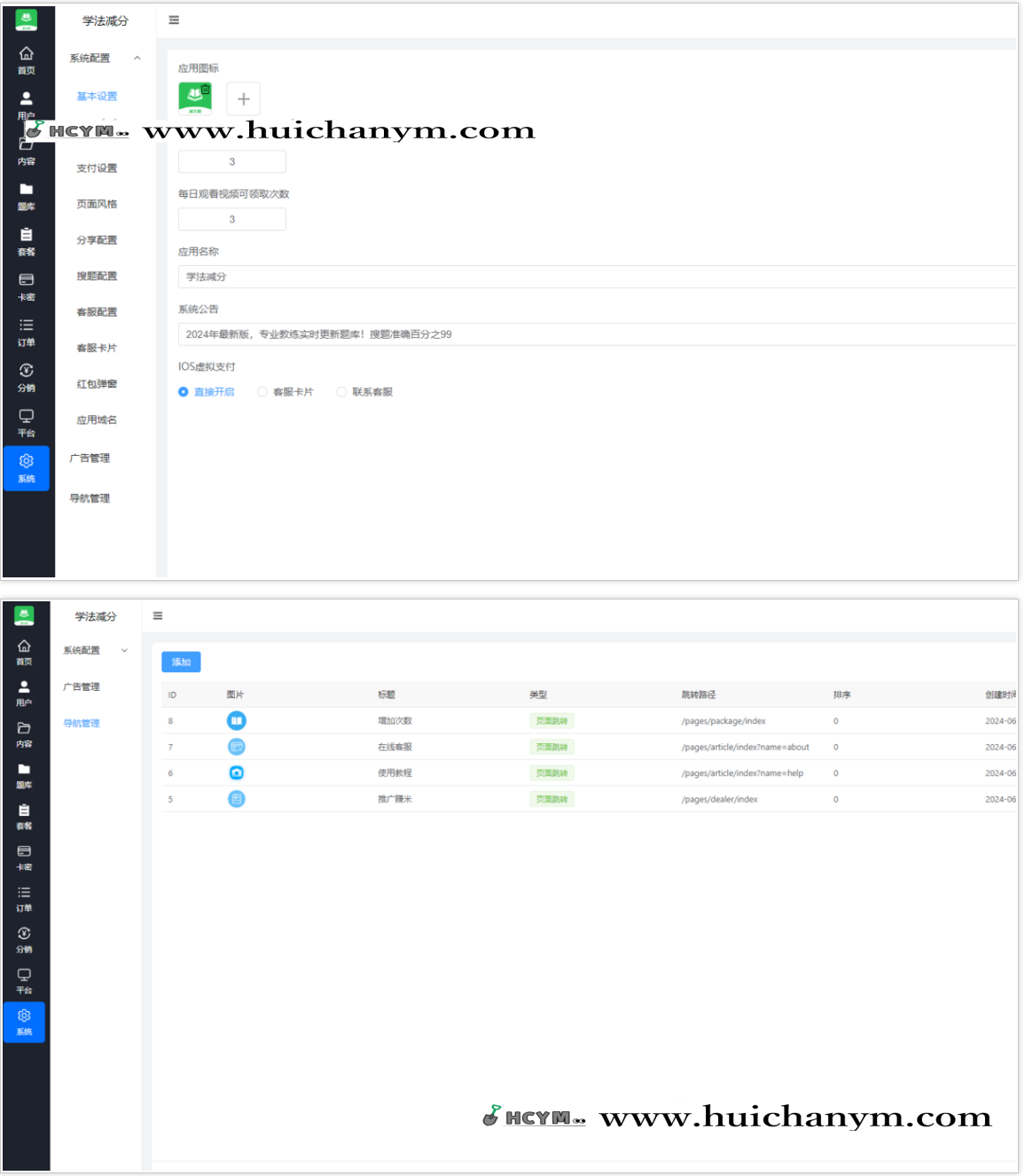
Task: Open 基本设置 submenu item
Action: [x=97, y=97]
